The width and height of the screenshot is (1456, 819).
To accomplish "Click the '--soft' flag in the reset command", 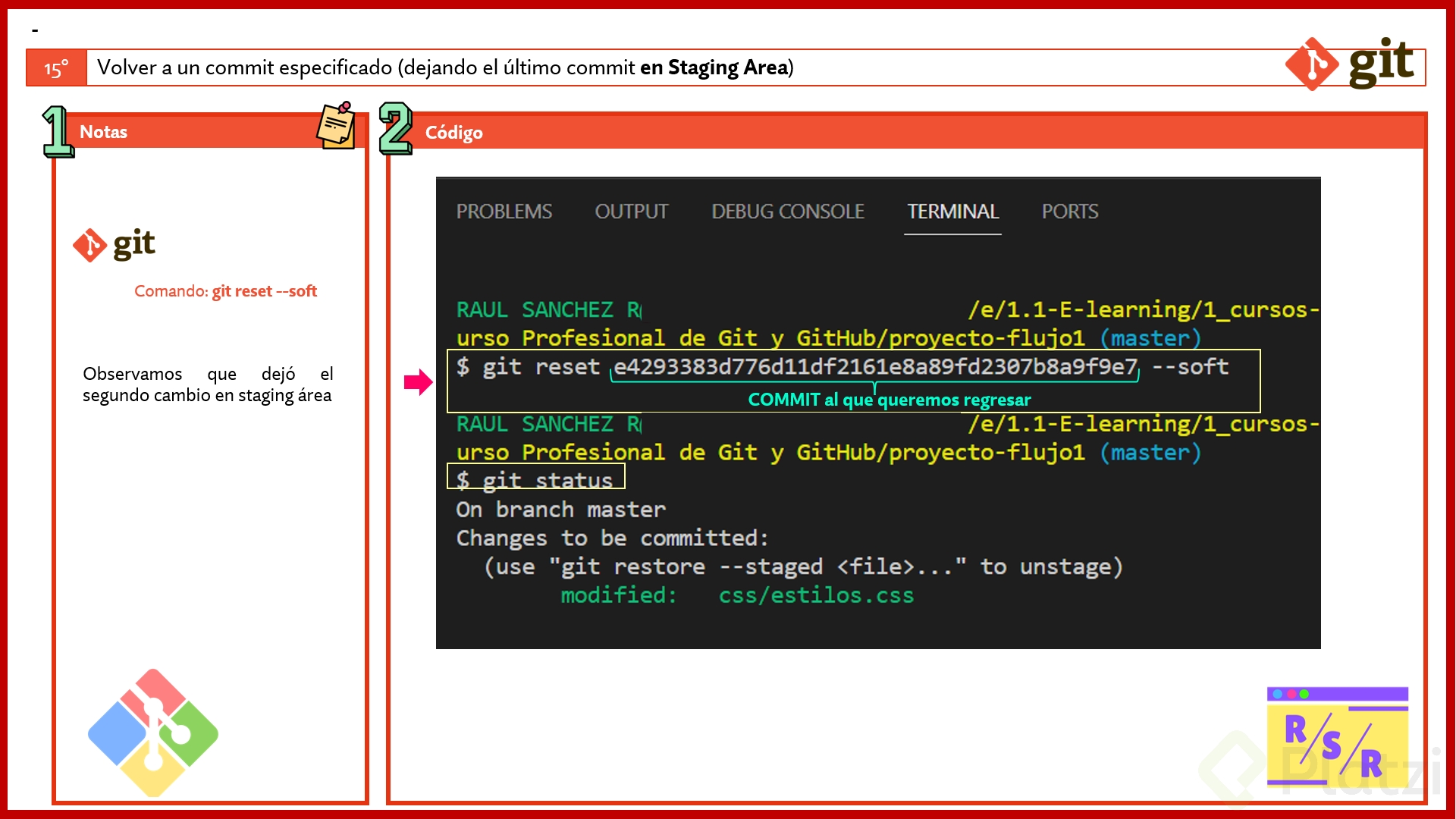I will click(x=1190, y=367).
